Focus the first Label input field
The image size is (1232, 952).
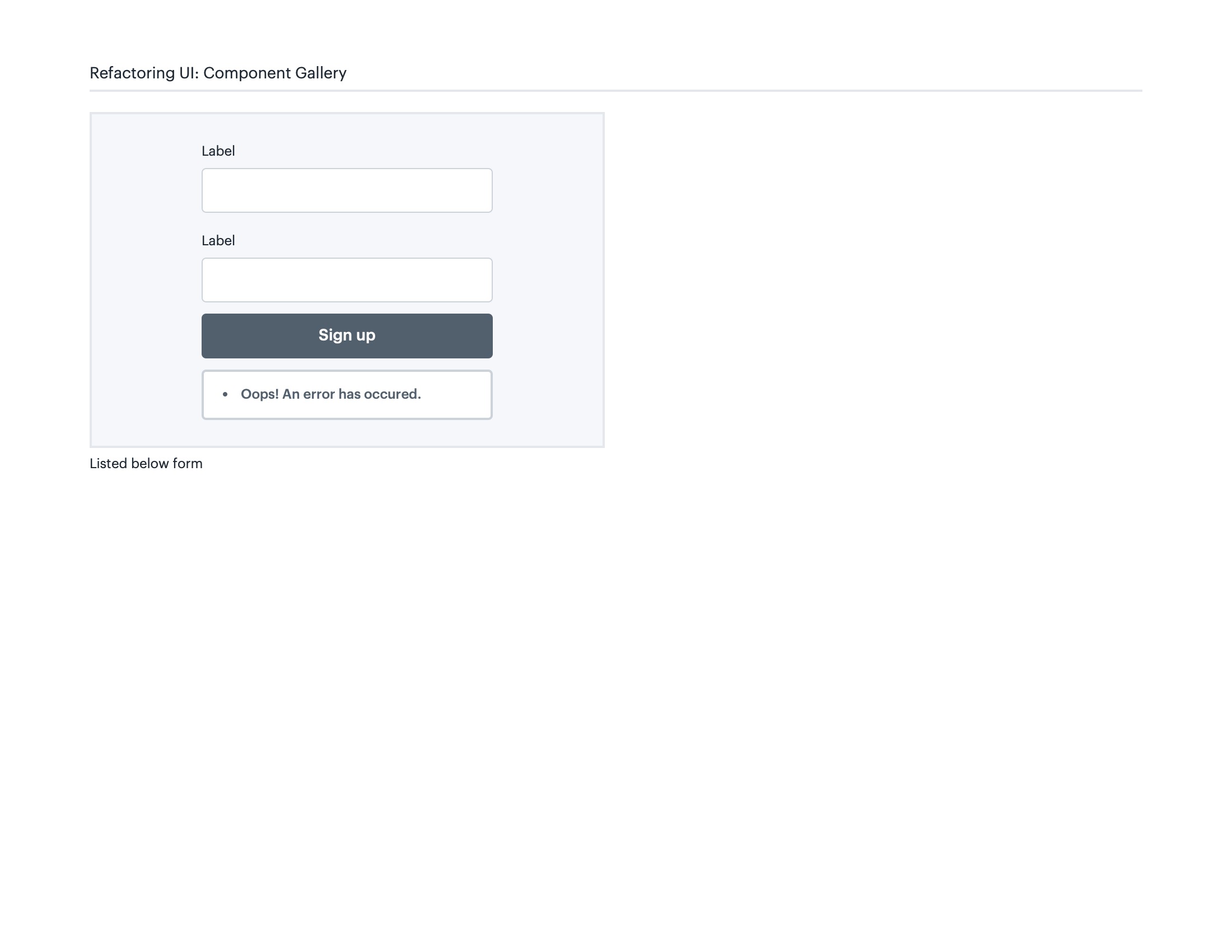pos(346,190)
